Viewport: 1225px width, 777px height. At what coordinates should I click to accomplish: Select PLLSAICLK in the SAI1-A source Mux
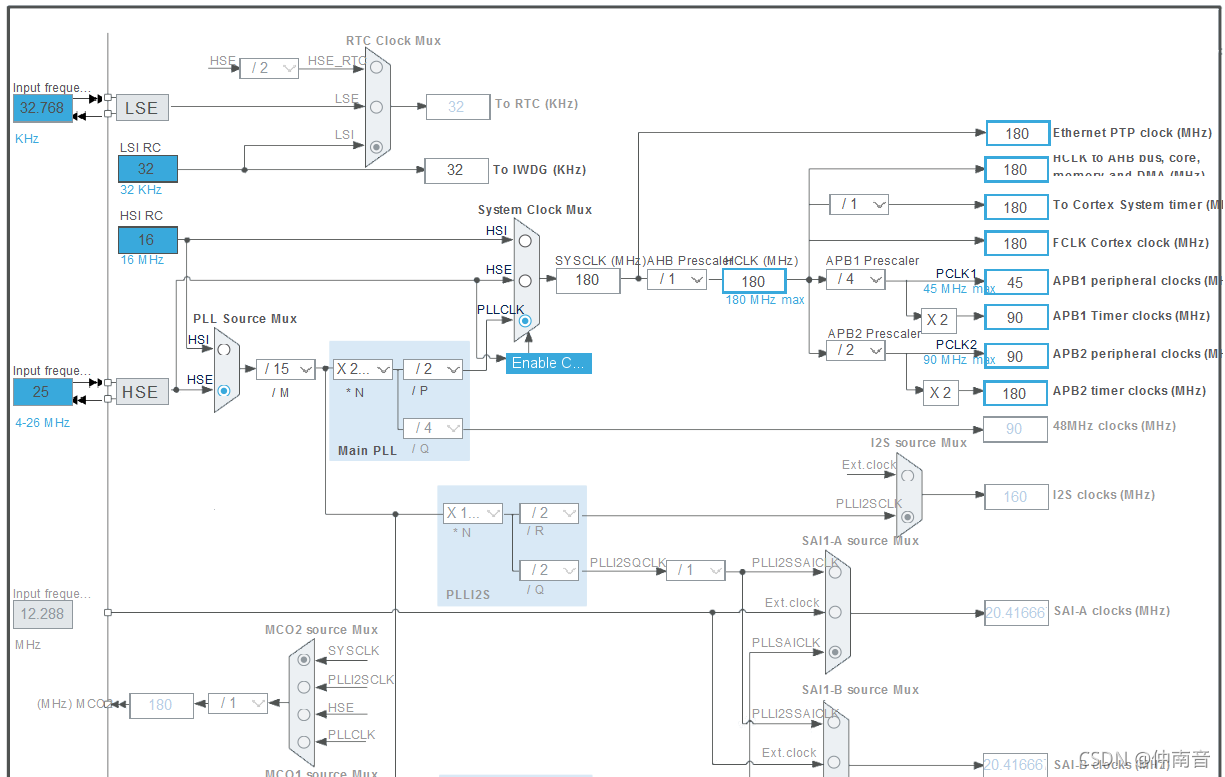pos(836,650)
